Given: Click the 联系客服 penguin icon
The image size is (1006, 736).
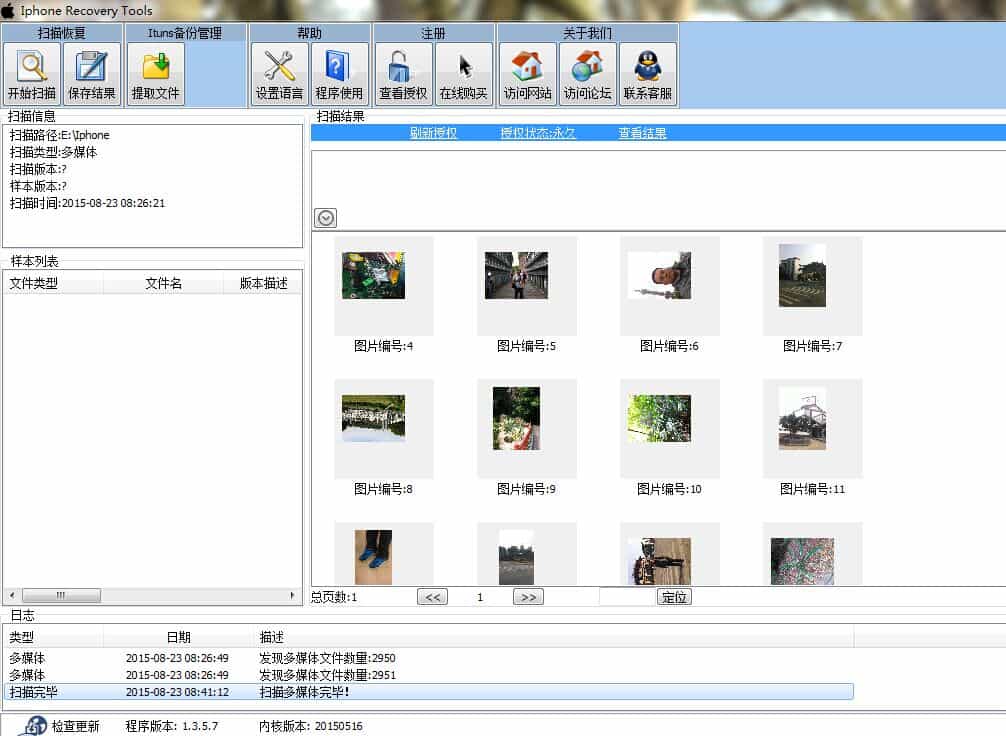Looking at the screenshot, I should (647, 73).
